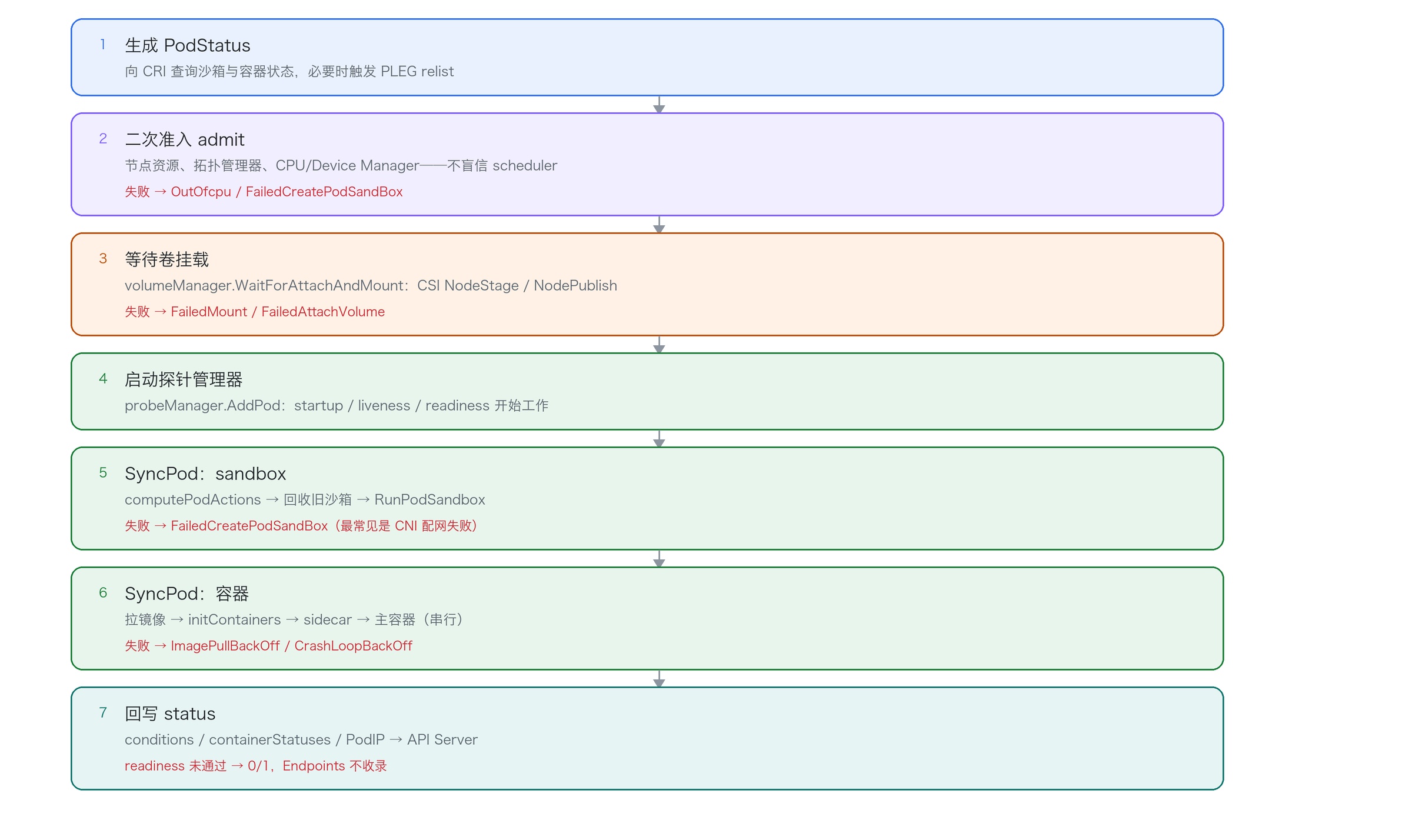This screenshot has height=840, width=1412.
Task: Click the probeManager.AddPod description line
Action: click(337, 405)
